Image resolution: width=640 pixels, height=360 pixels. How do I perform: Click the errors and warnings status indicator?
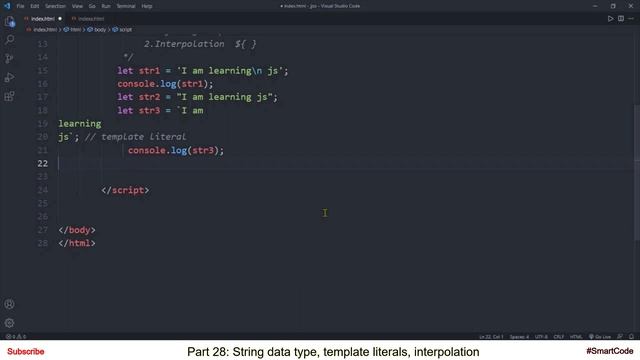(x=16, y=337)
